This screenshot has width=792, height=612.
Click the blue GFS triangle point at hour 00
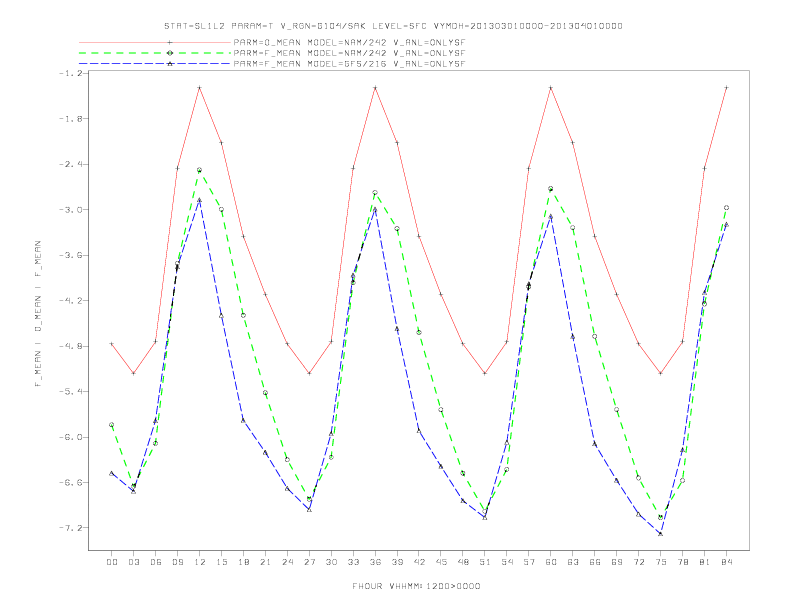click(112, 473)
